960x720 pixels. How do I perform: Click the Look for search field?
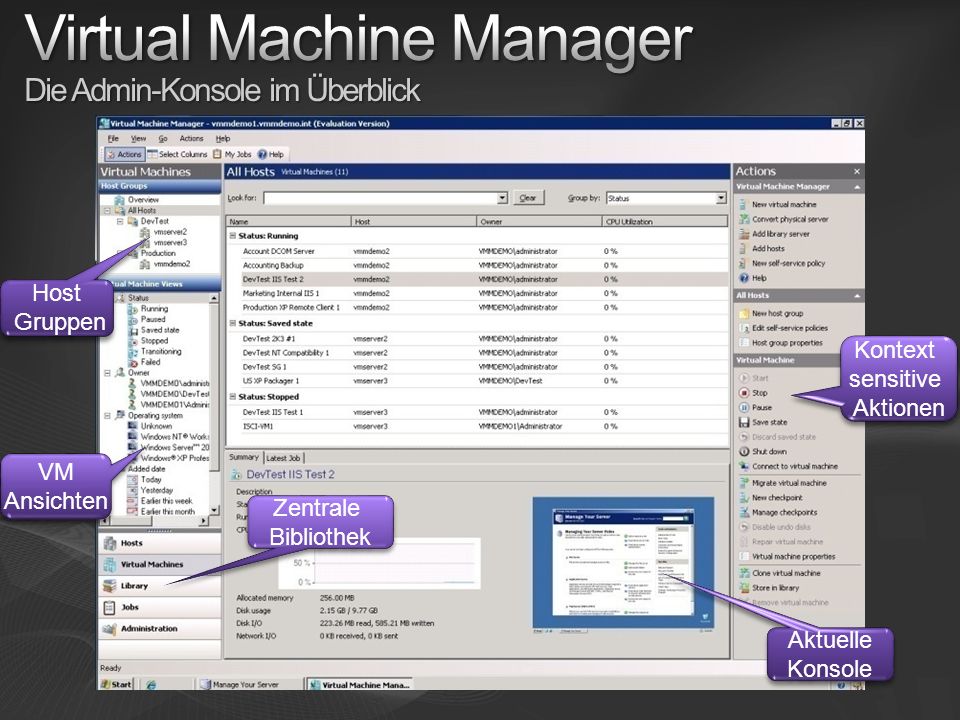coord(381,198)
